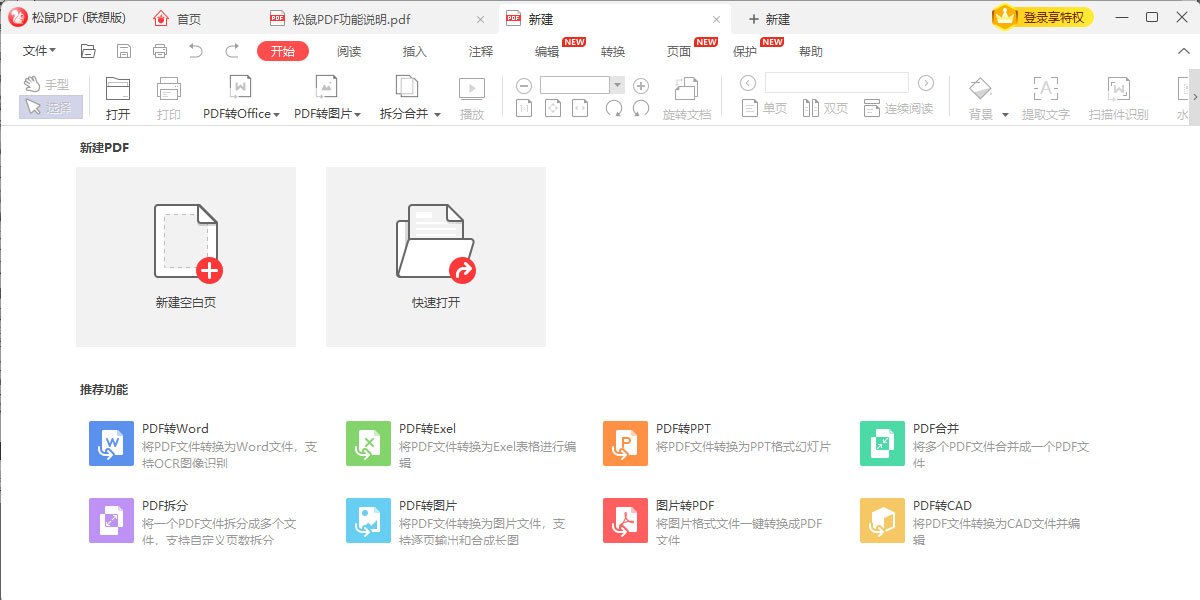The image size is (1200, 600).
Task: Open the PDF转Word feature
Action: click(x=205, y=444)
